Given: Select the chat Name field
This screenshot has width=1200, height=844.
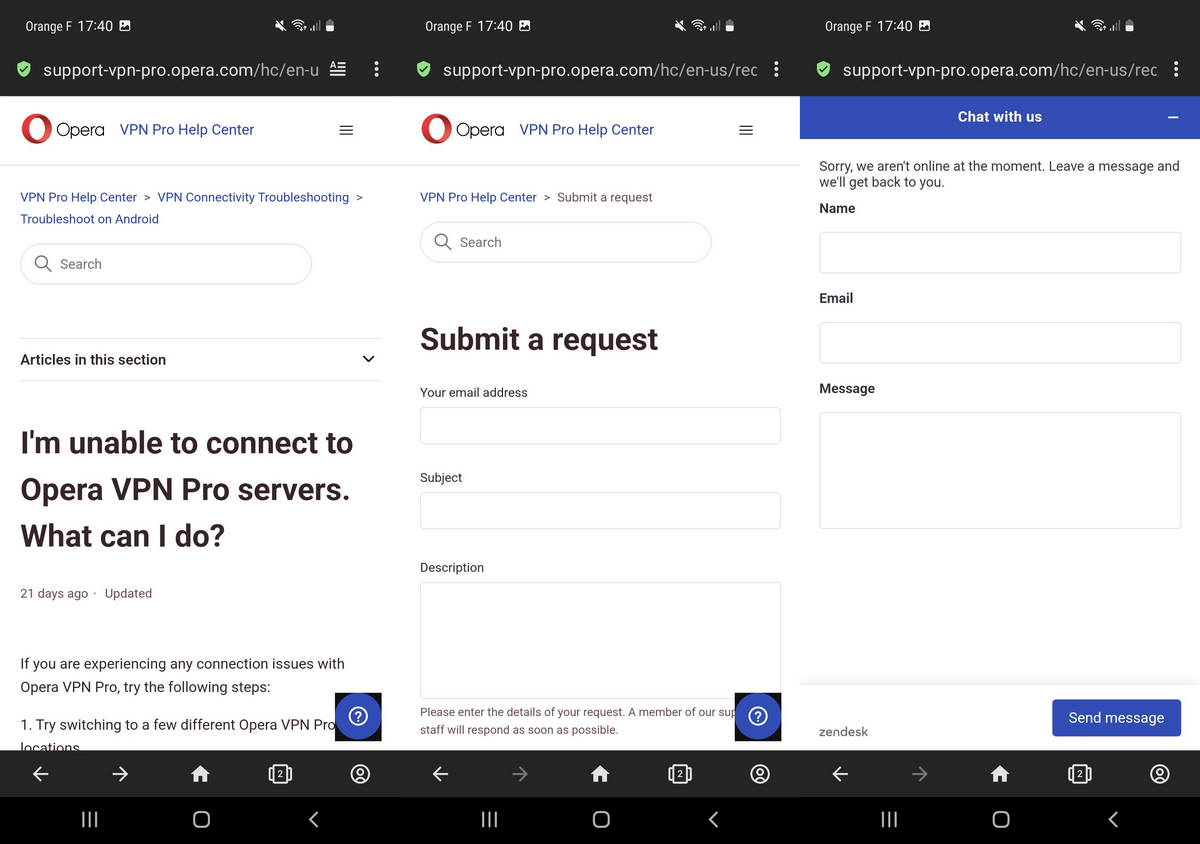Looking at the screenshot, I should [x=1000, y=252].
